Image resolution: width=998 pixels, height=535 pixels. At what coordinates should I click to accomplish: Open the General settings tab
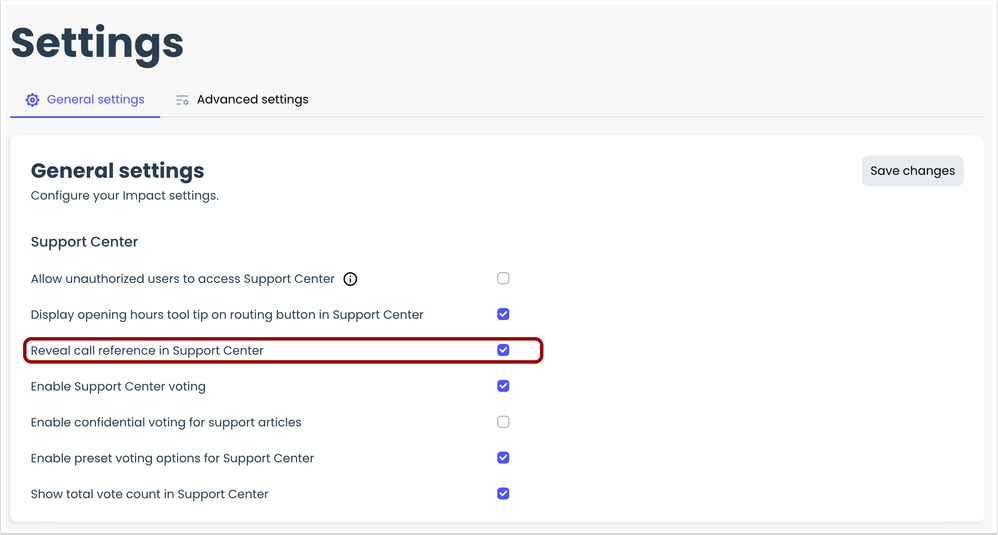click(85, 100)
